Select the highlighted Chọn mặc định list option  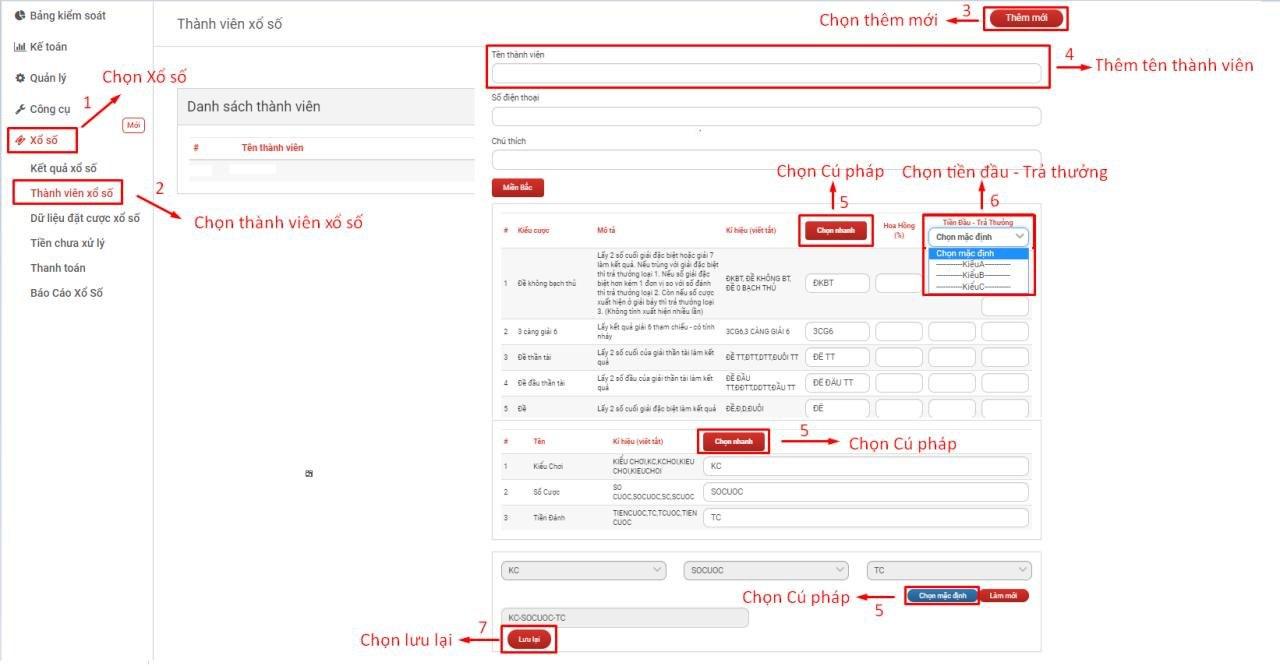(x=978, y=254)
